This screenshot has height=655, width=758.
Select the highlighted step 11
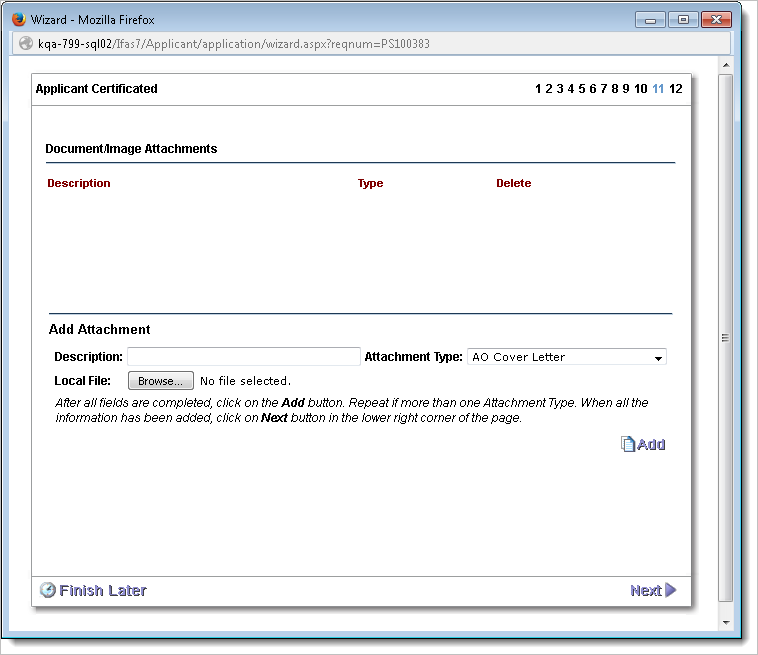[x=658, y=89]
